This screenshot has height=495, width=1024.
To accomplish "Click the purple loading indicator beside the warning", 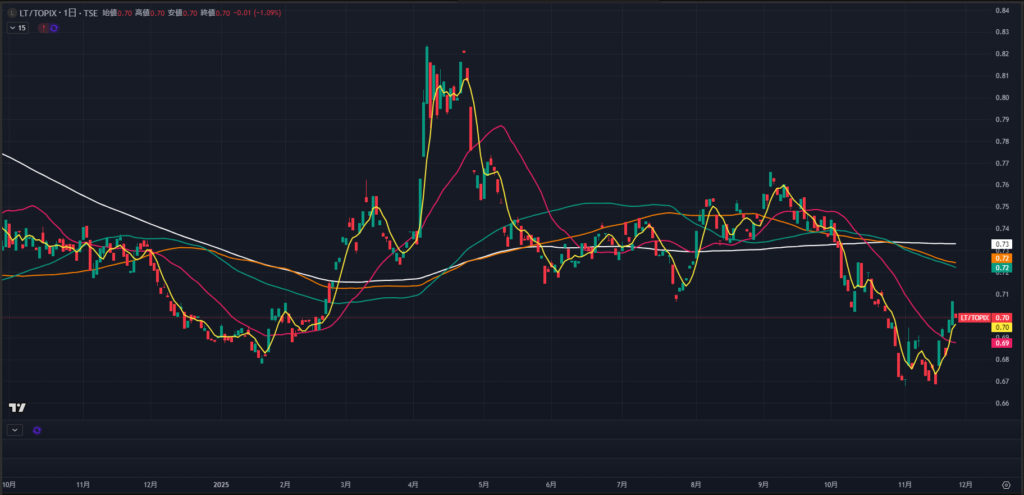I will click(x=53, y=28).
